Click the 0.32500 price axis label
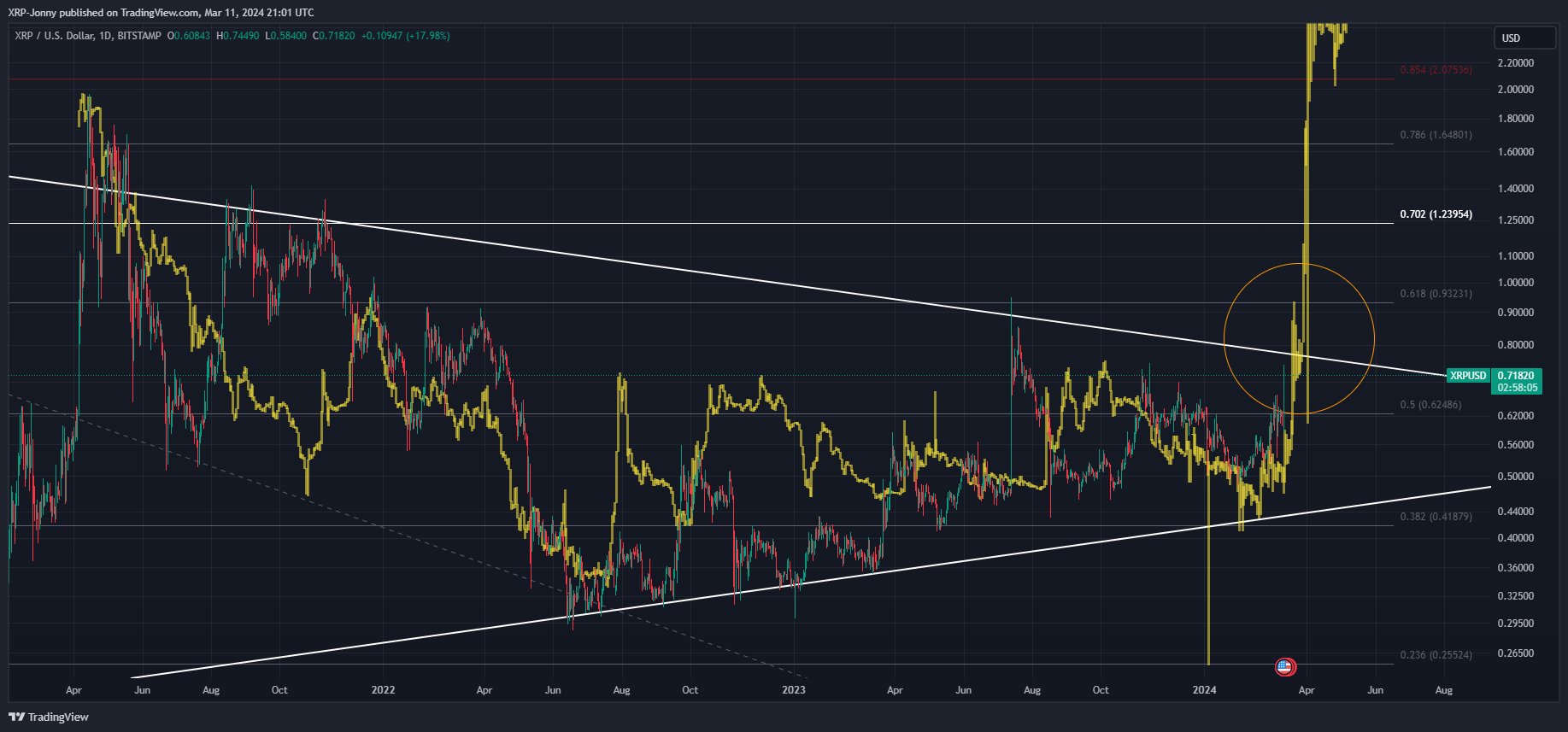 [1516, 596]
